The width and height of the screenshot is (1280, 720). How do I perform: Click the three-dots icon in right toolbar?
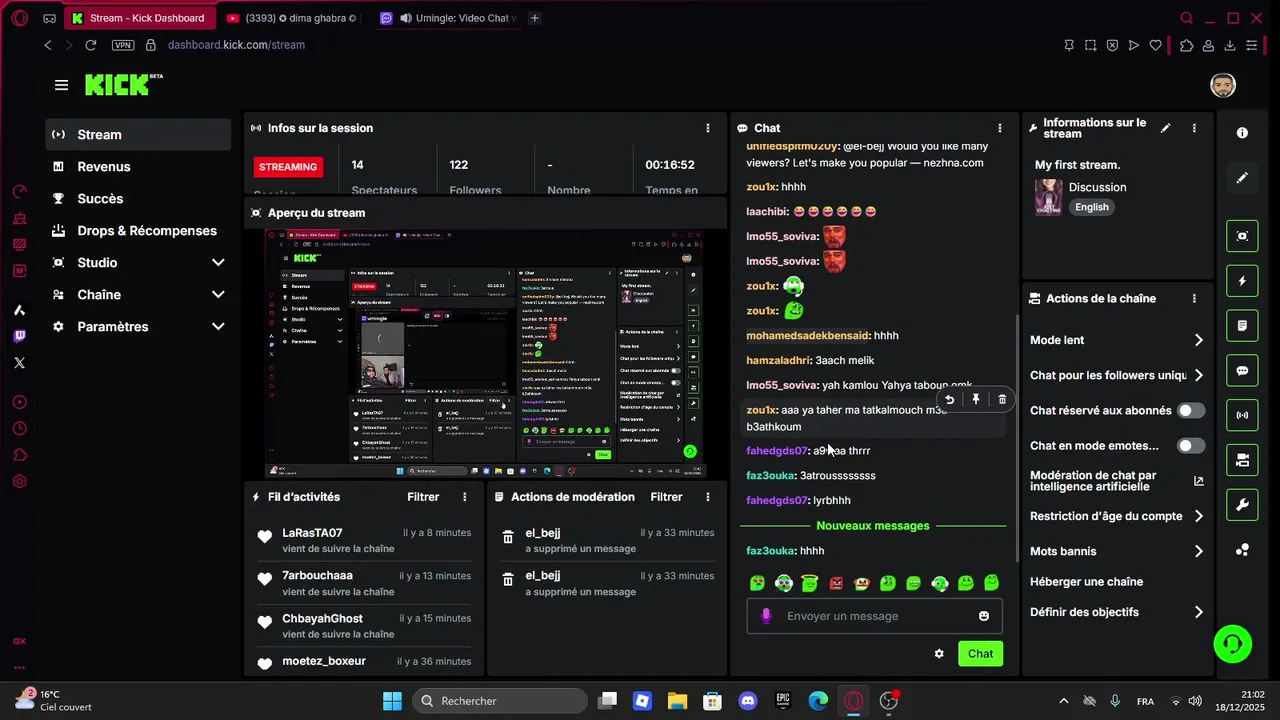point(1242,550)
